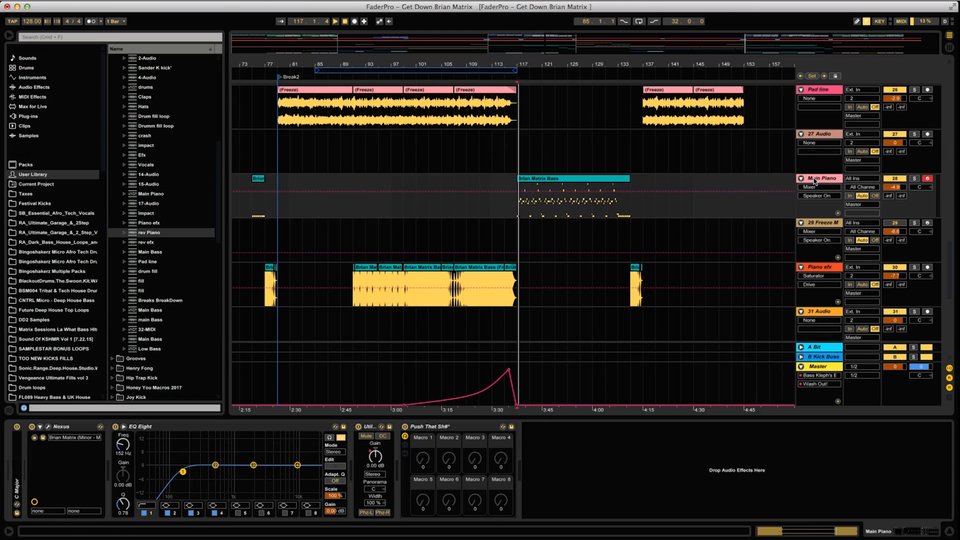Set Pad line monitor to Auto
The width and height of the screenshot is (960, 540).
coord(862,107)
